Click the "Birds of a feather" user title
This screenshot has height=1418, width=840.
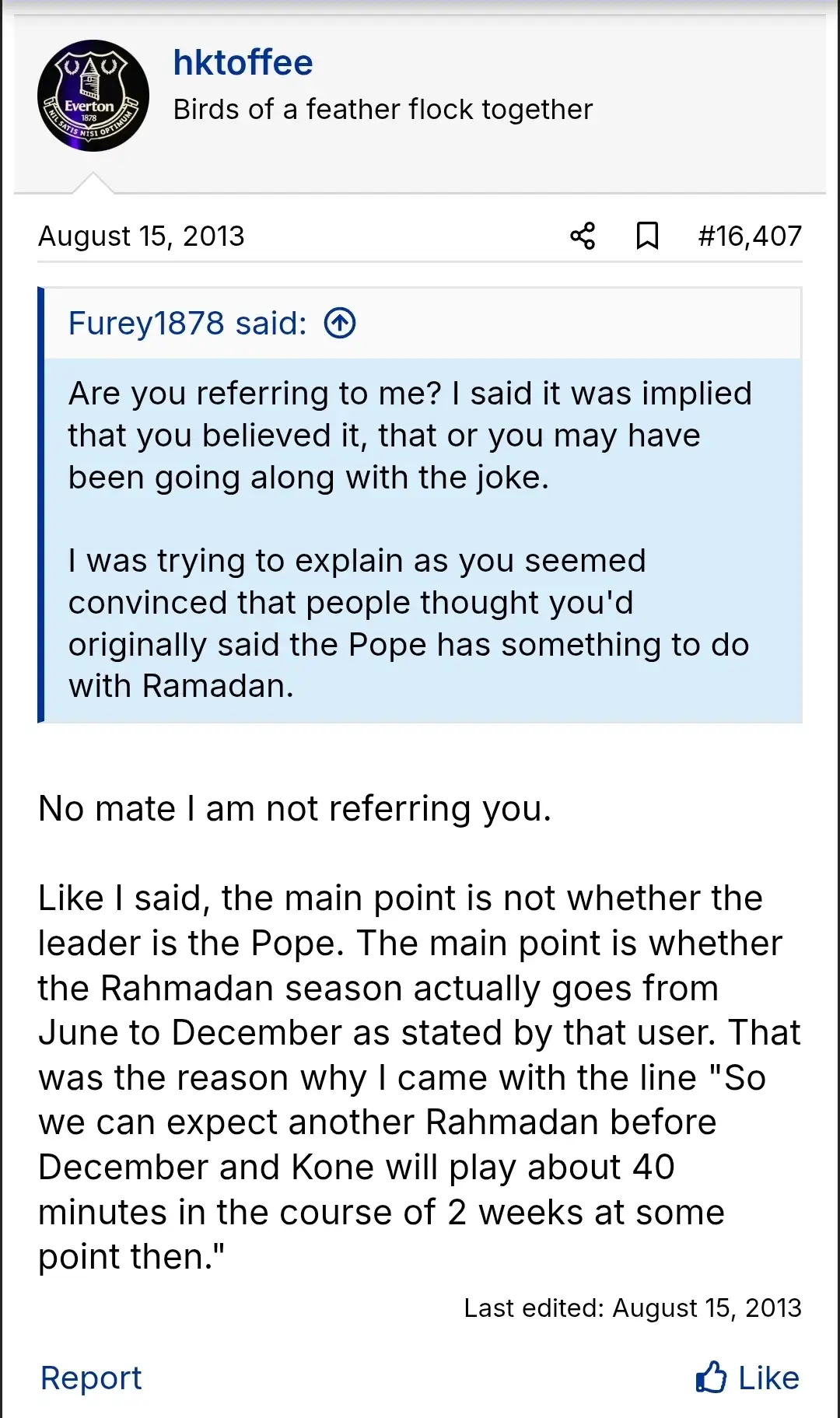coord(383,110)
